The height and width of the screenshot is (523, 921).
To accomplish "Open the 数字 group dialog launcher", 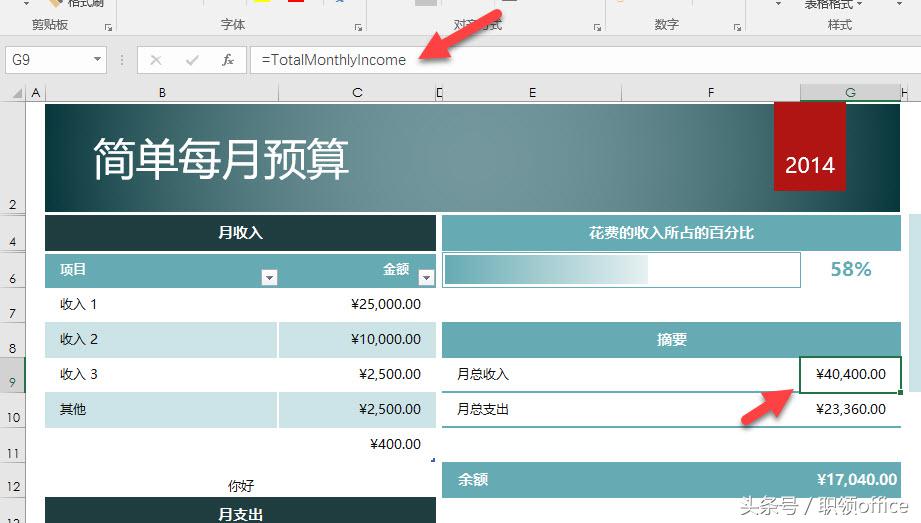I will point(737,27).
